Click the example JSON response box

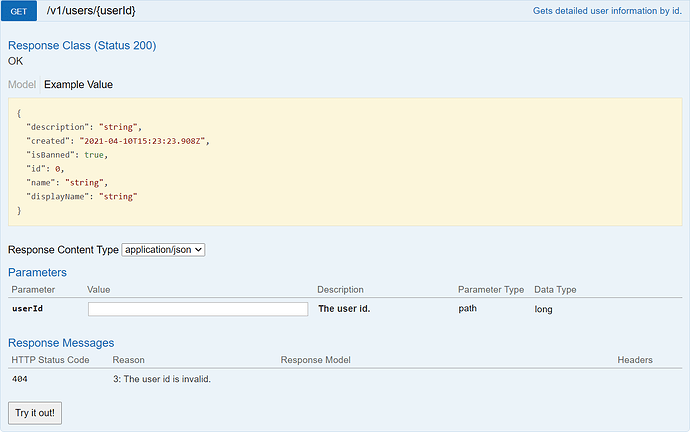click(345, 162)
